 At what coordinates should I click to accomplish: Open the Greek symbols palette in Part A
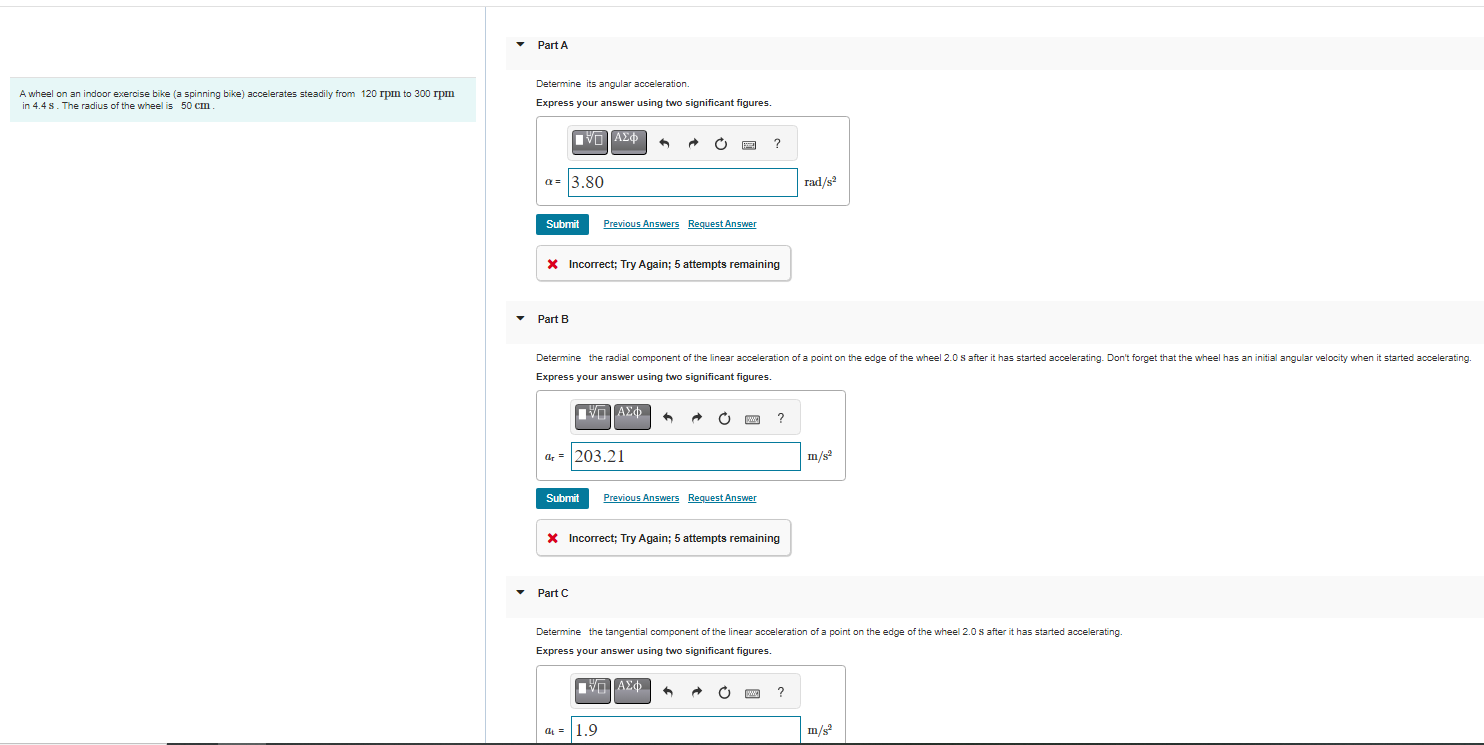(x=628, y=142)
